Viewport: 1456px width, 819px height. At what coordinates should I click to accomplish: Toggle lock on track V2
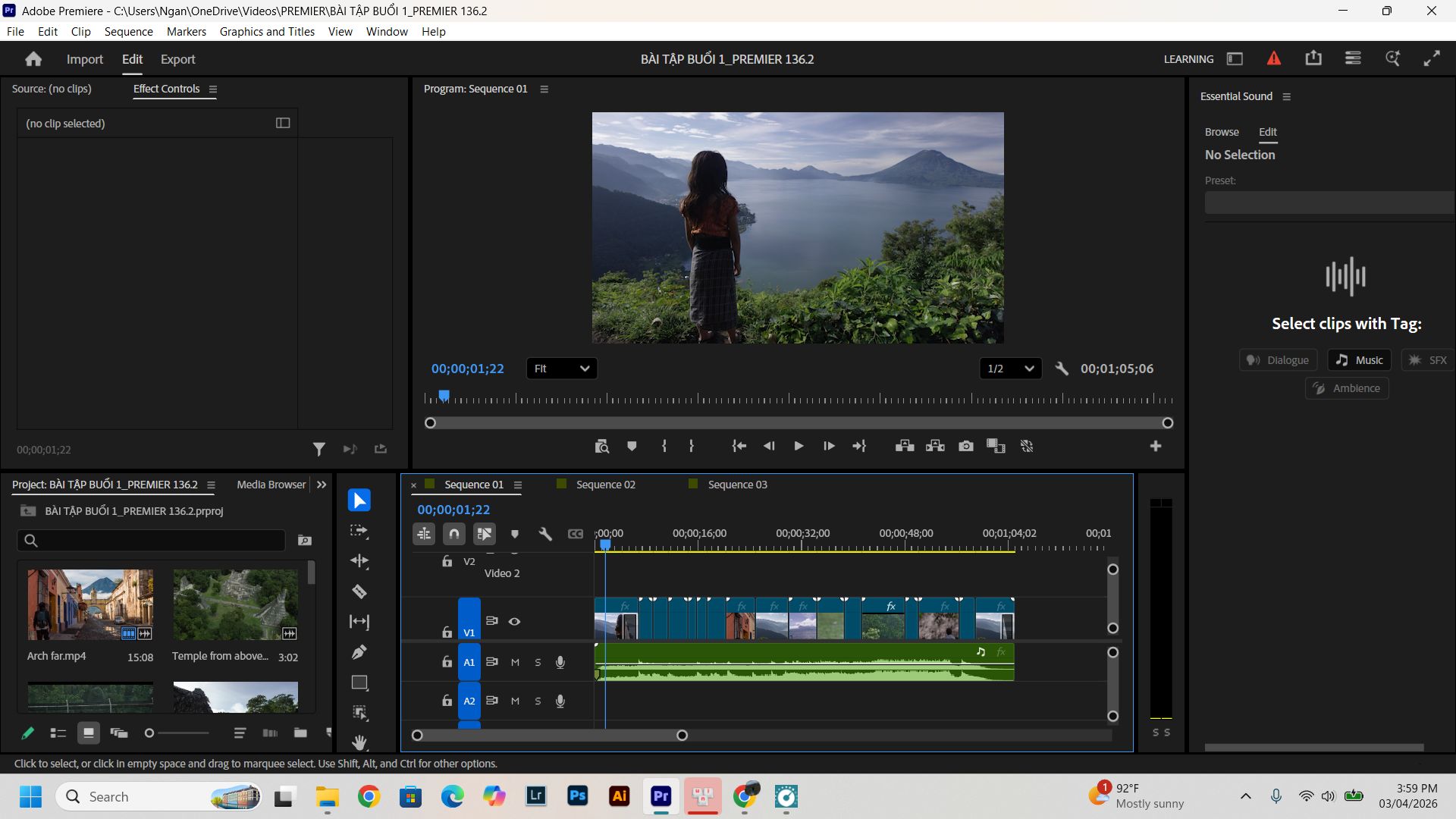click(x=447, y=561)
